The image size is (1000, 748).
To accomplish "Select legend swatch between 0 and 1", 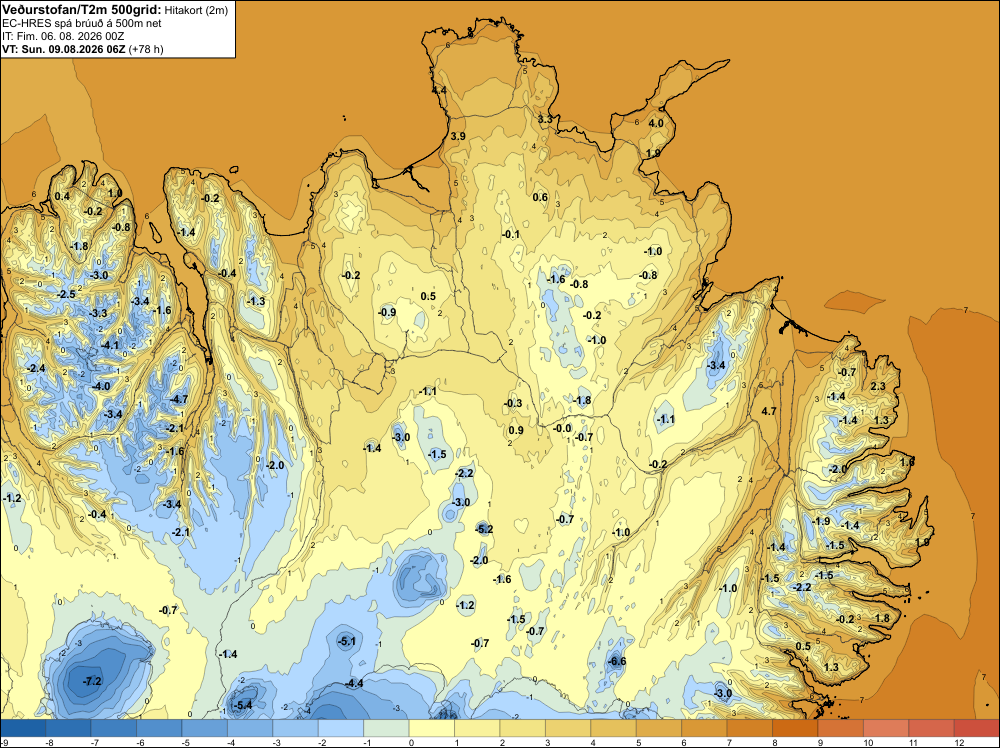I will point(431,728).
